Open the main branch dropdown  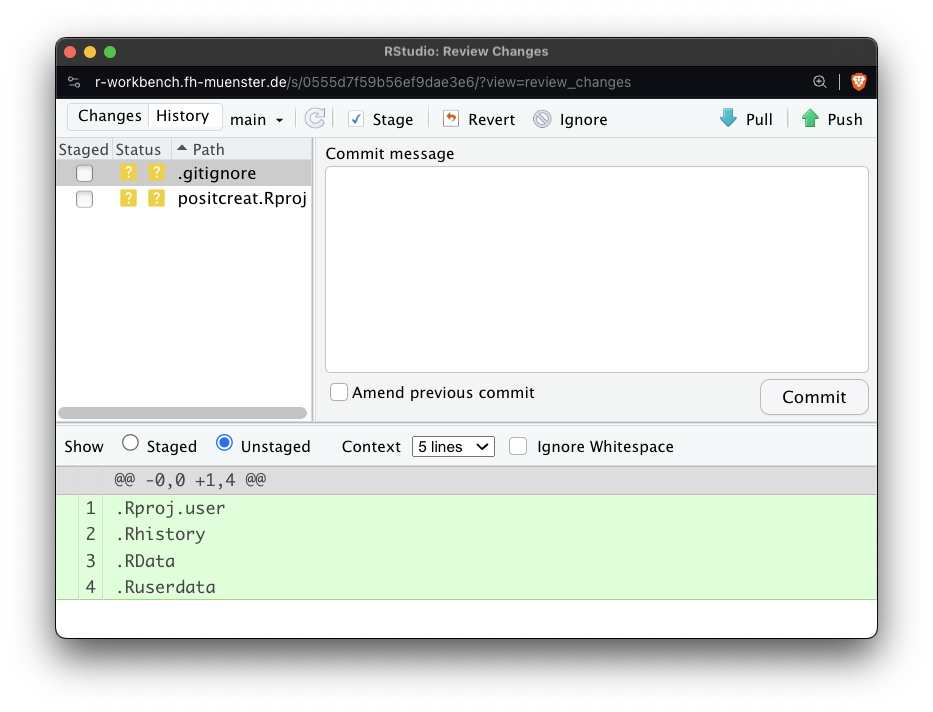pyautogui.click(x=257, y=120)
